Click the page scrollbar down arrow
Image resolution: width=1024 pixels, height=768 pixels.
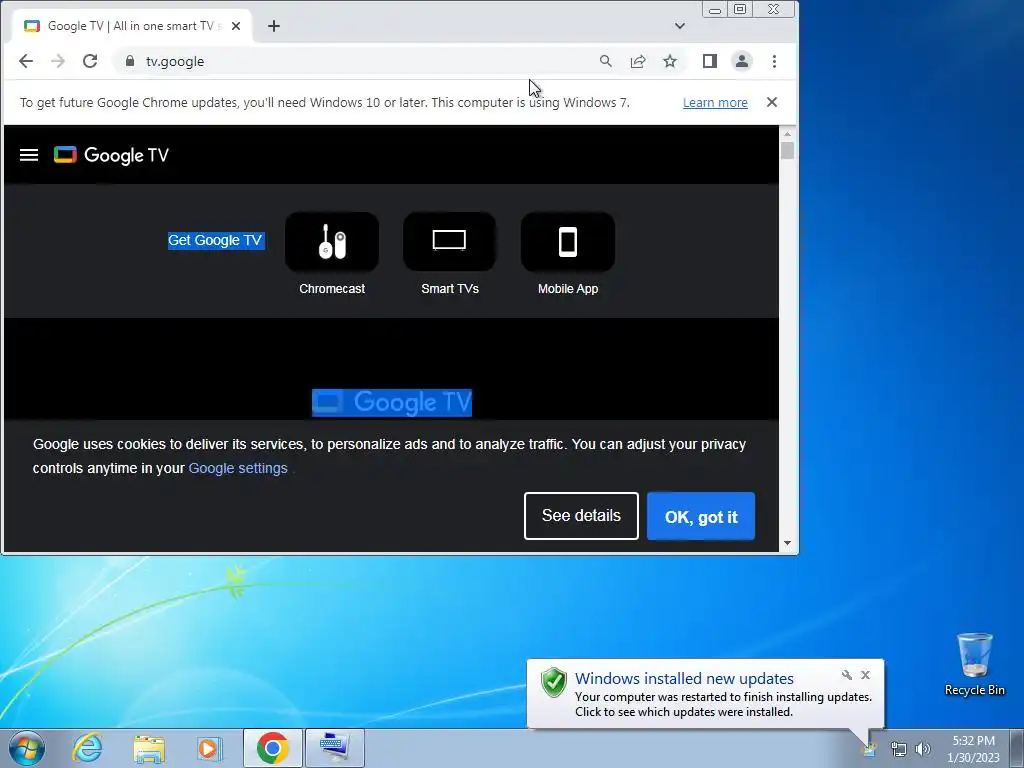[788, 543]
